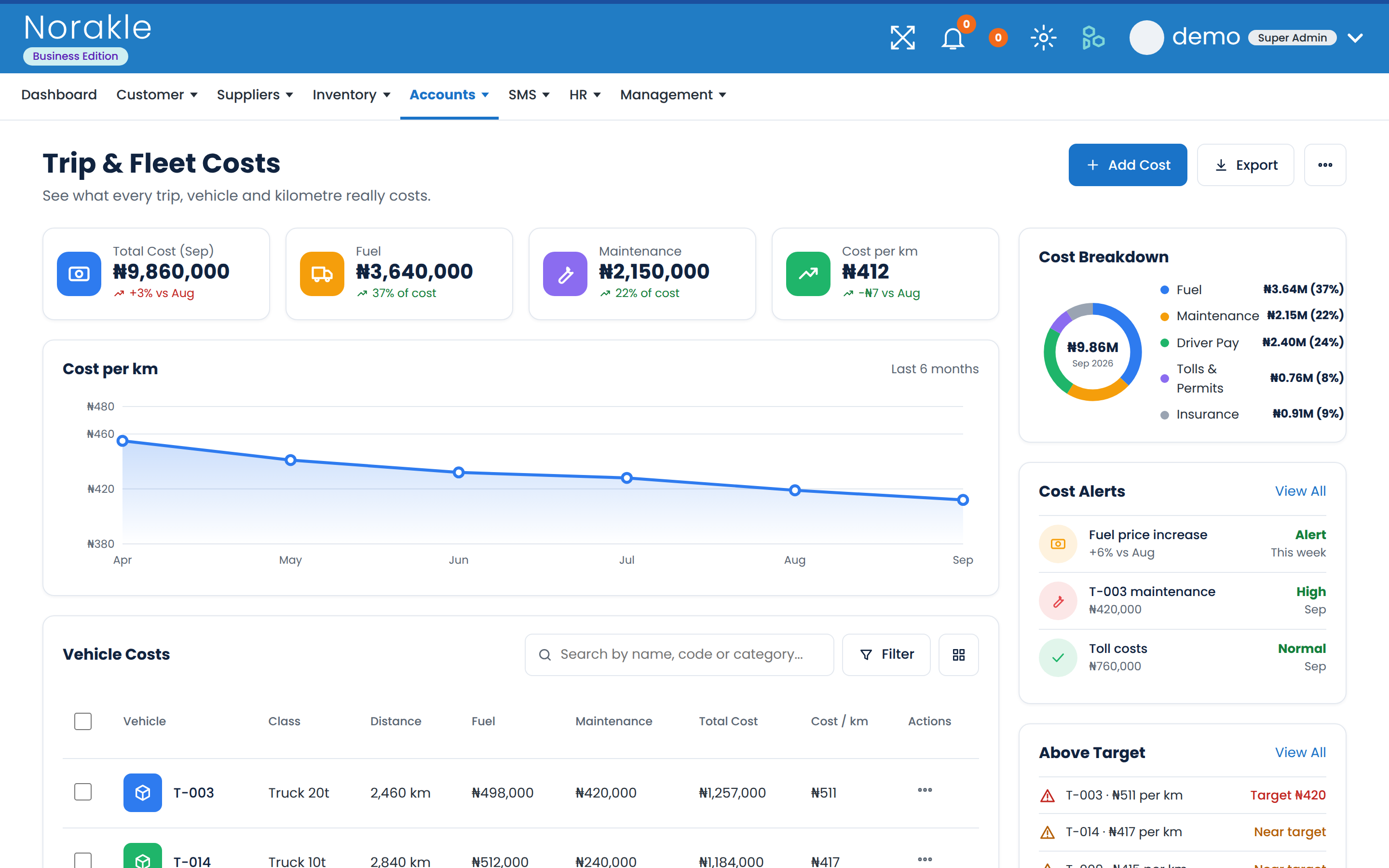Expand the Inventory dropdown menu

click(x=351, y=95)
